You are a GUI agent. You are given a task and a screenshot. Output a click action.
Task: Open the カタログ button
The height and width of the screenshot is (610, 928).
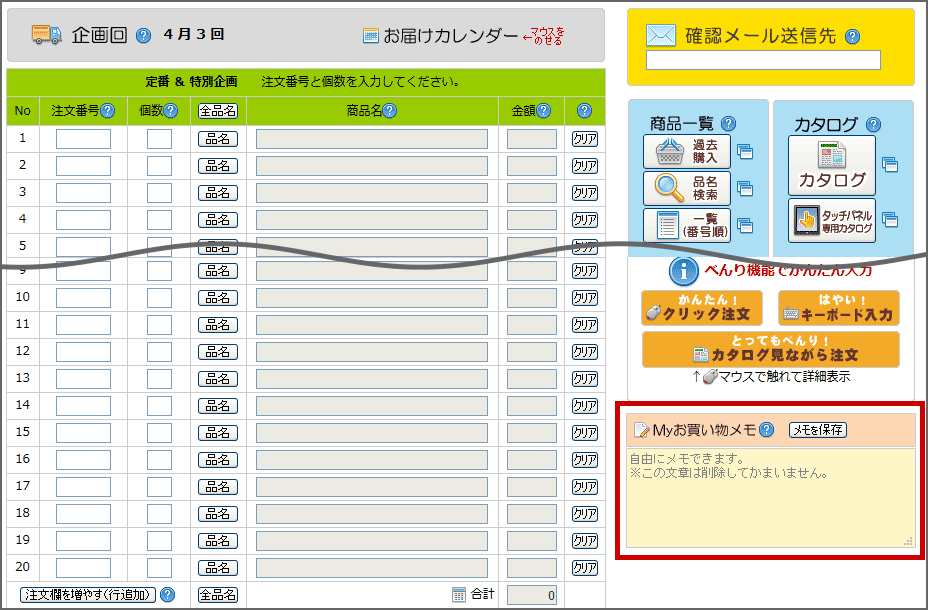click(x=832, y=165)
